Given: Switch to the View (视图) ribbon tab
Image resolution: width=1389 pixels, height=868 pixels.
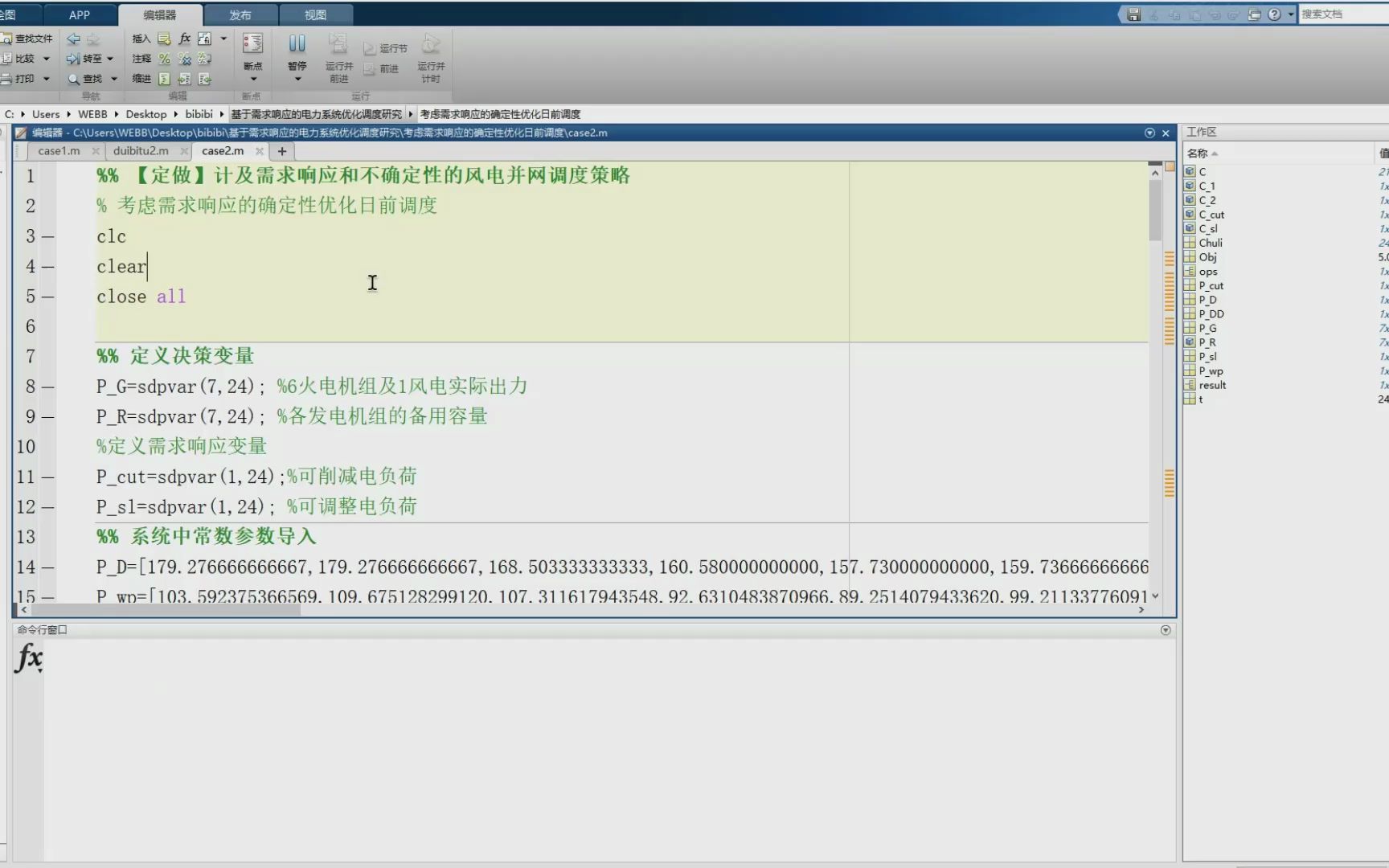Looking at the screenshot, I should [x=315, y=14].
